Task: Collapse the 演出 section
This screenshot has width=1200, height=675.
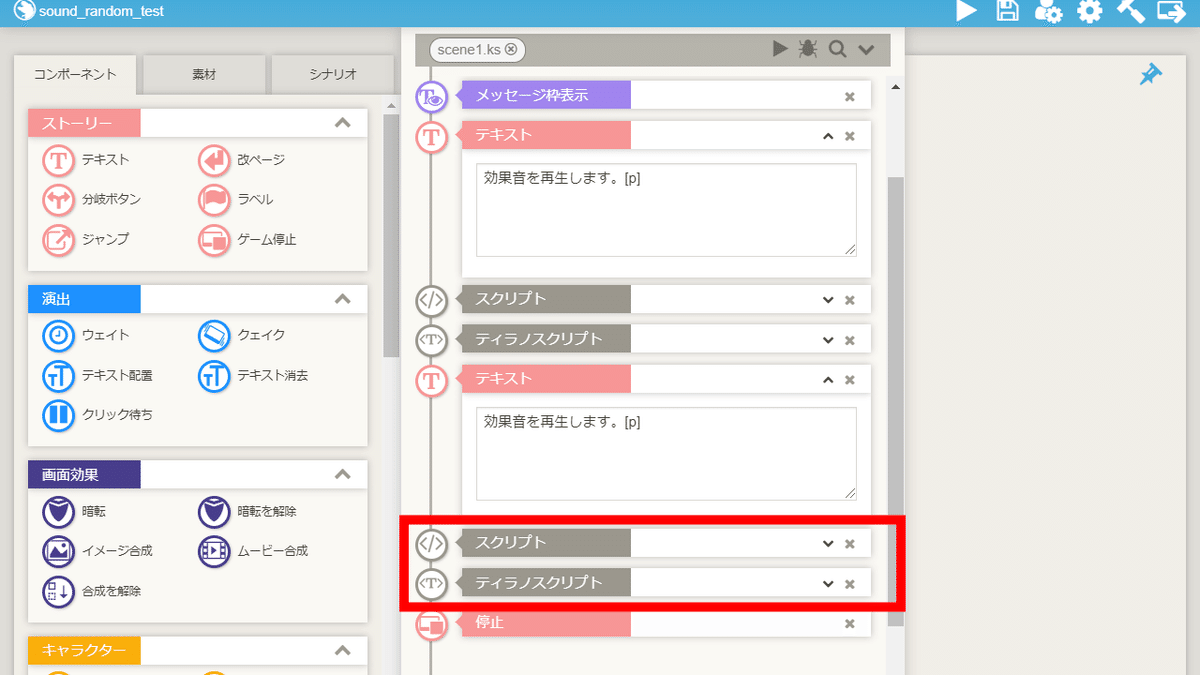Action: point(343,299)
